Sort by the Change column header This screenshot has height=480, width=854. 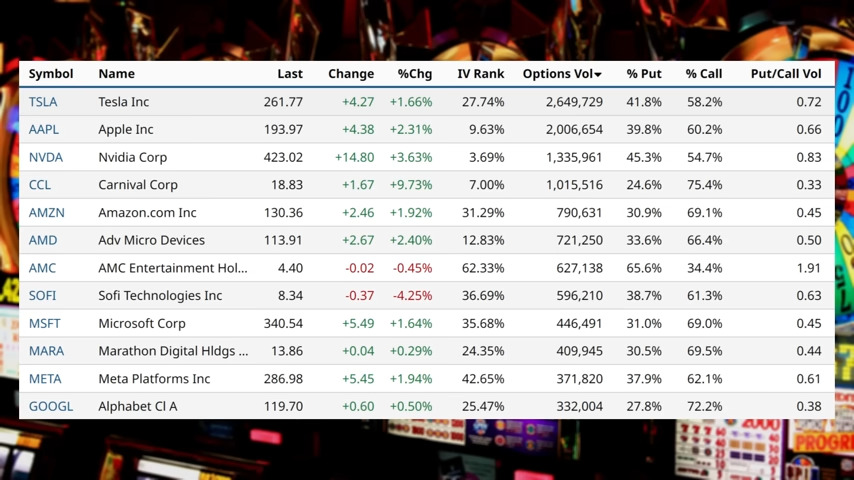351,74
